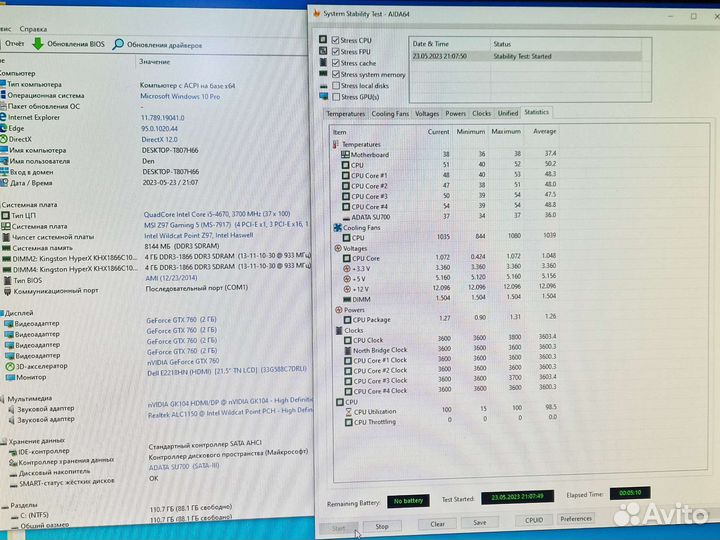
Task: Select the Stability Test: Started log row
Action: coord(526,56)
